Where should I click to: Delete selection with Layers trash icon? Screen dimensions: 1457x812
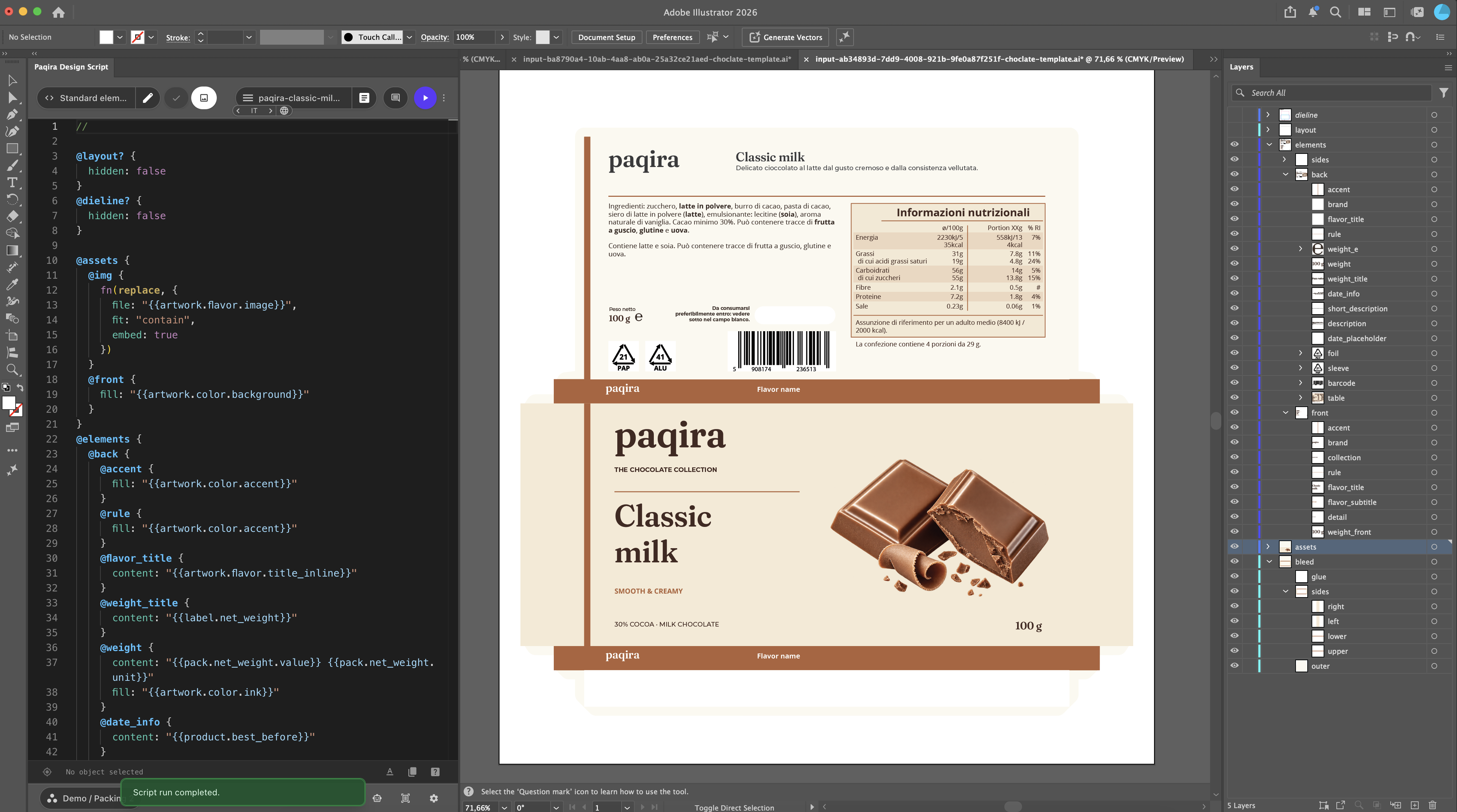click(x=1433, y=805)
